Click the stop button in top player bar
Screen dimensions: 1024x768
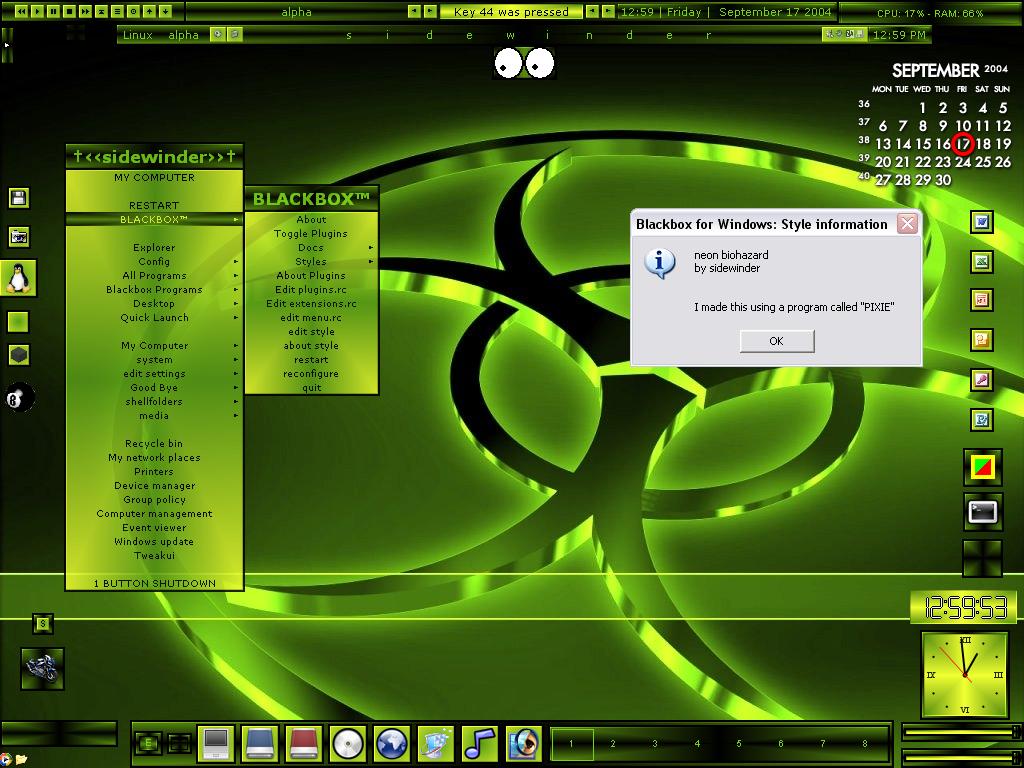click(69, 11)
